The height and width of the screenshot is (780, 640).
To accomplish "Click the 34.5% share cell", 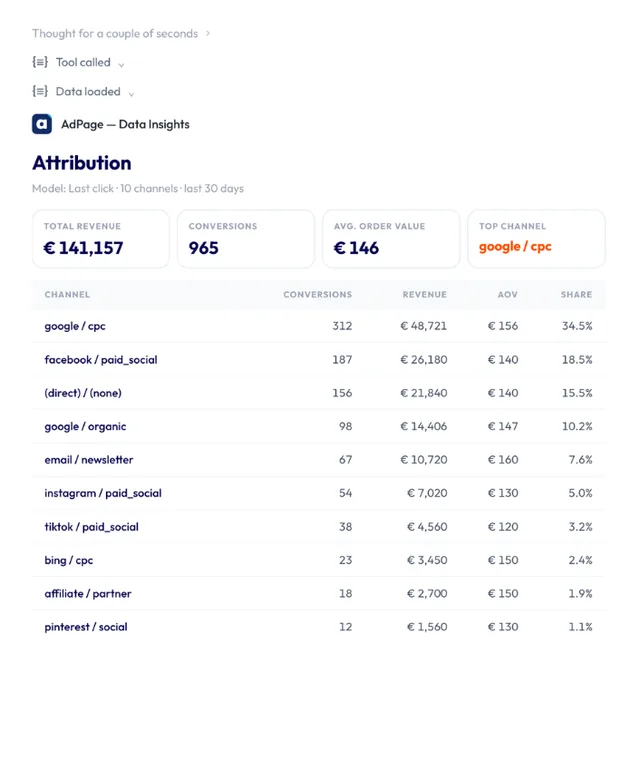I will (577, 326).
